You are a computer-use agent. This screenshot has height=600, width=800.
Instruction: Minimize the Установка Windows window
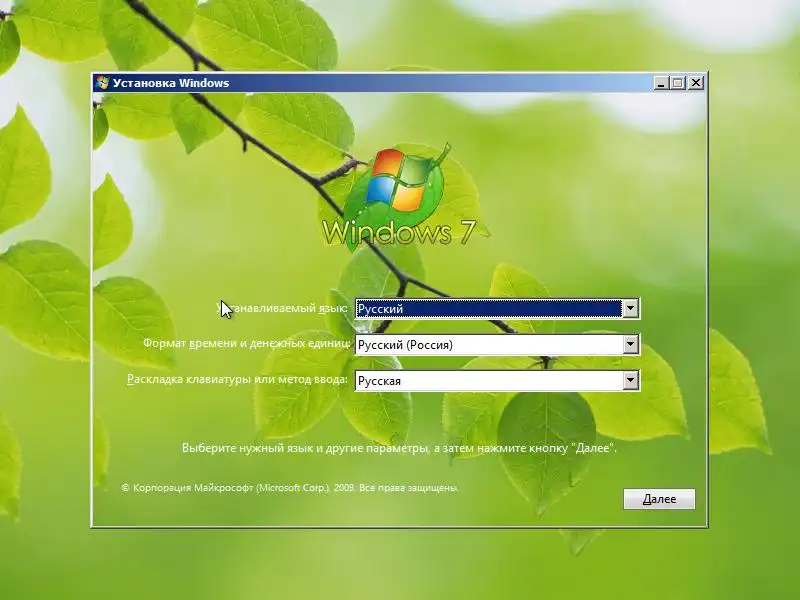661,83
